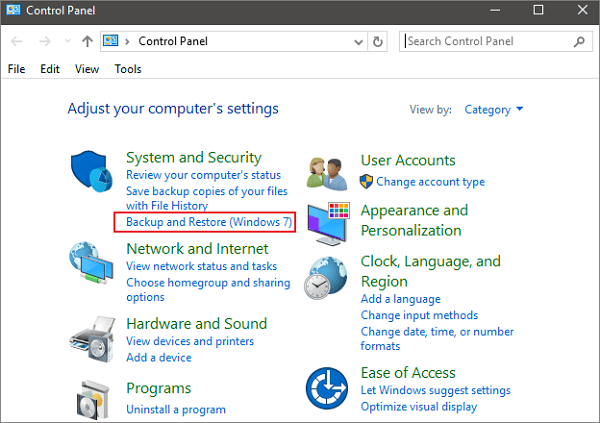Click the User Accounts people icon
This screenshot has width=600, height=423.
pos(327,174)
